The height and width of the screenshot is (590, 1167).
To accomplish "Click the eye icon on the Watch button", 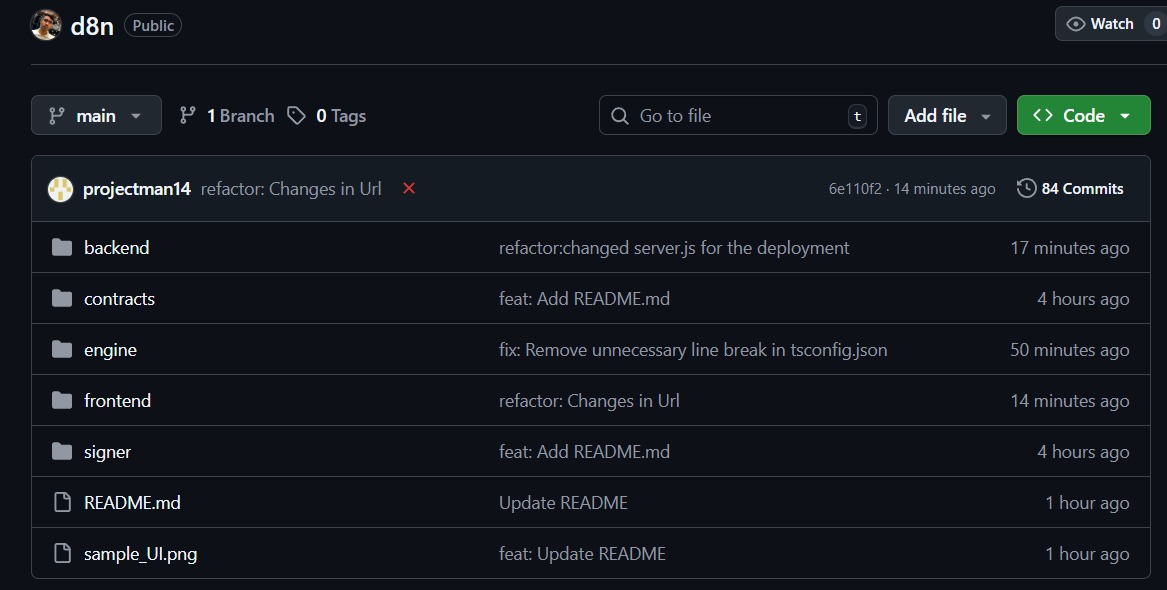I will pyautogui.click(x=1075, y=23).
